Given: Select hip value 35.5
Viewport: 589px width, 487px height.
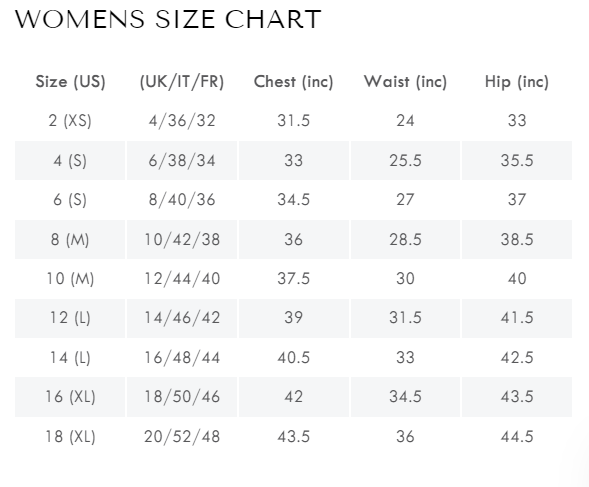Looking at the screenshot, I should tap(517, 160).
